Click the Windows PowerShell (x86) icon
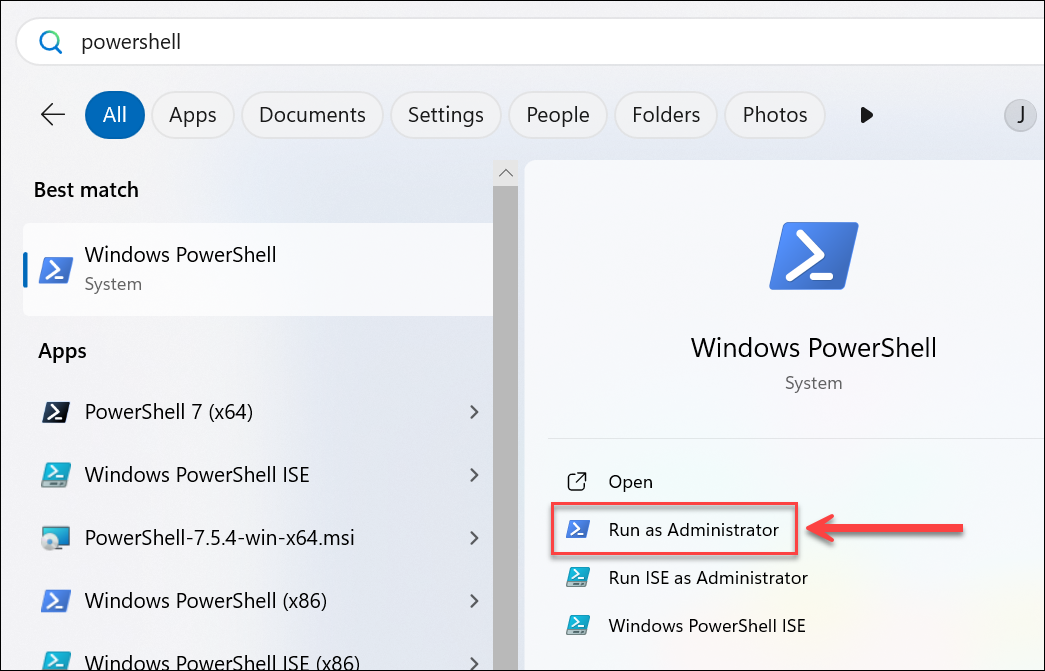Screen dimensions: 1045x671 (55, 601)
